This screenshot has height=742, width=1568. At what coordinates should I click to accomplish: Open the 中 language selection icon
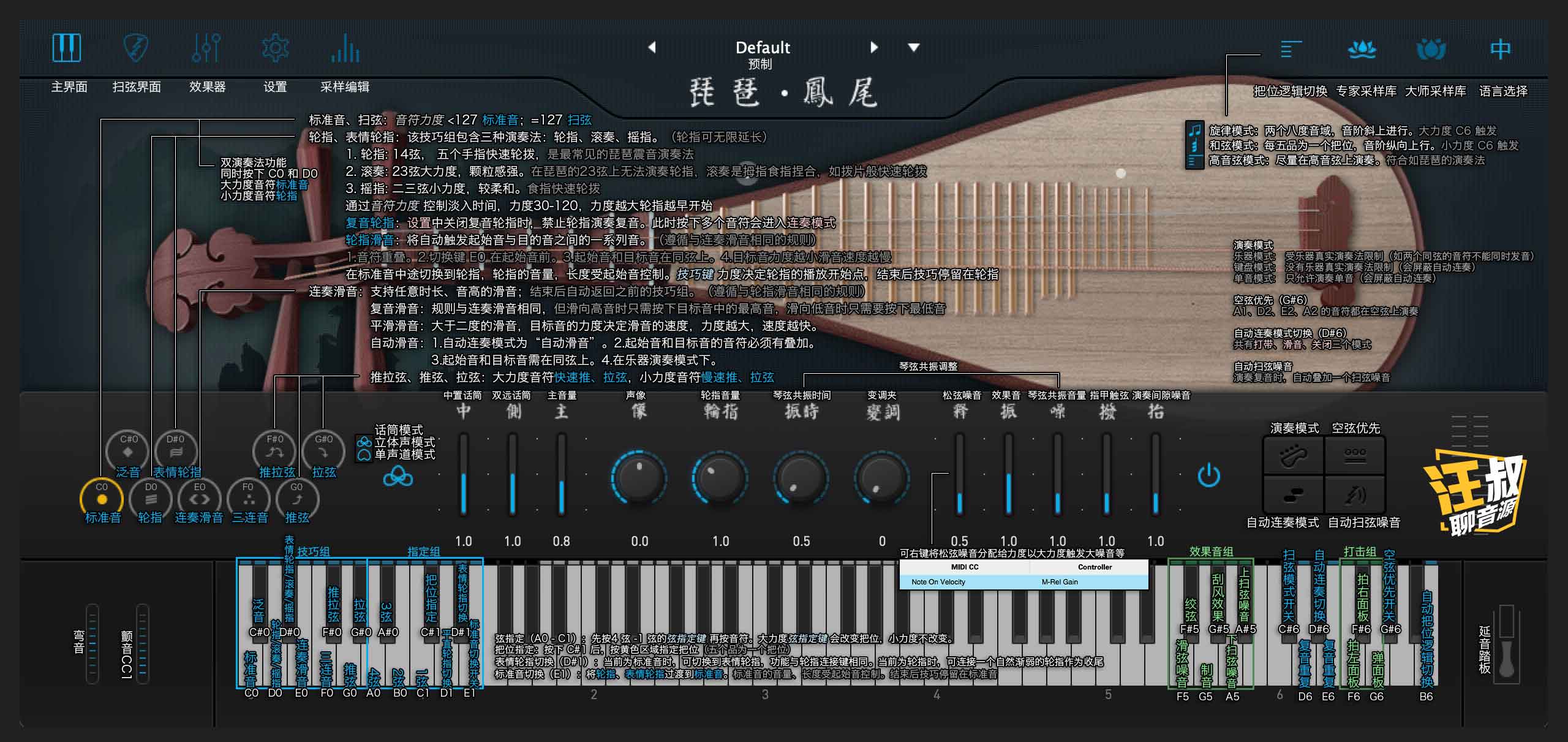1501,49
